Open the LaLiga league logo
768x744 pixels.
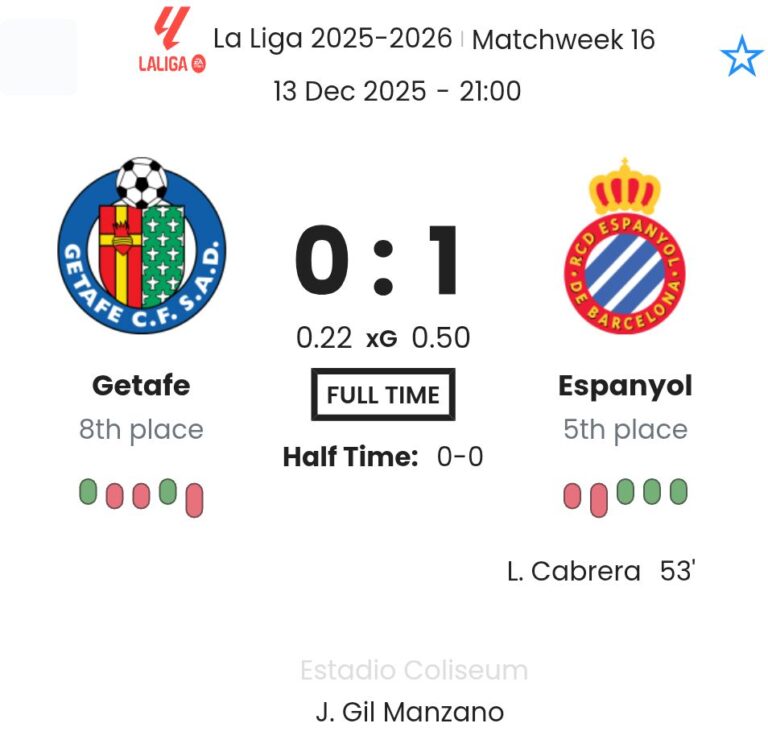coord(171,41)
